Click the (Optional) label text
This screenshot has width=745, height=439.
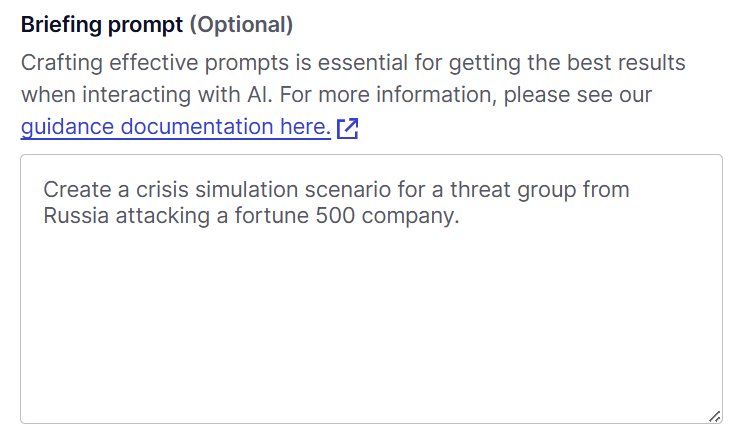pos(241,25)
